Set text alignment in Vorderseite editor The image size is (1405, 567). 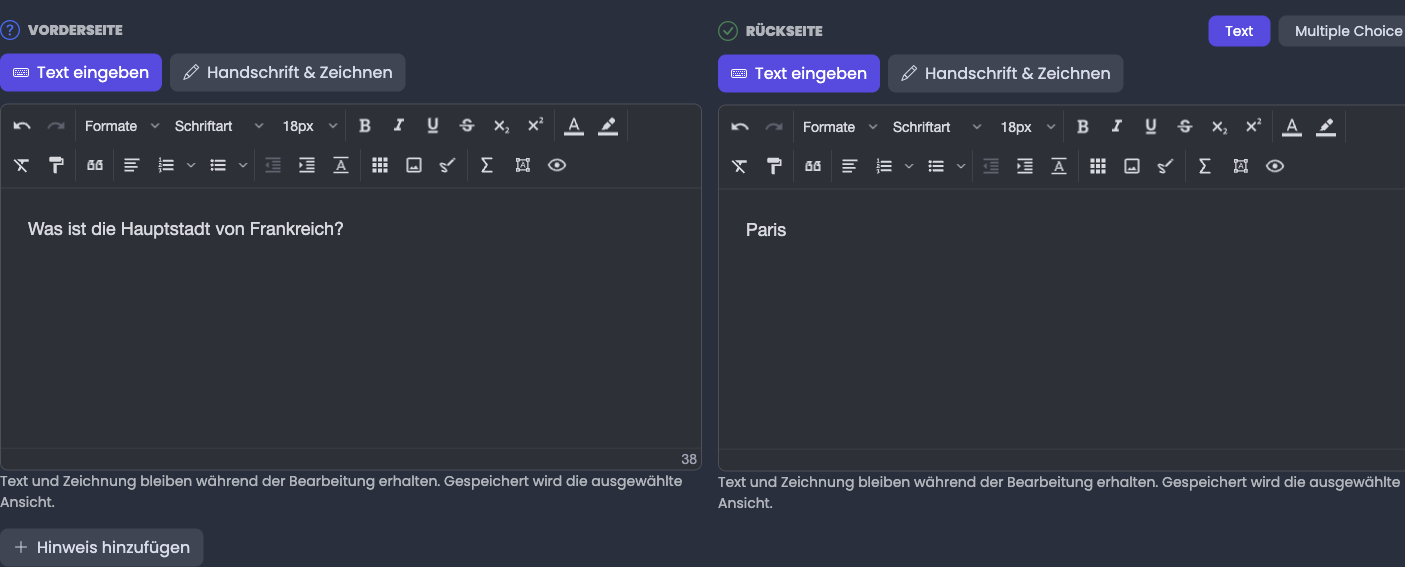pyautogui.click(x=132, y=166)
